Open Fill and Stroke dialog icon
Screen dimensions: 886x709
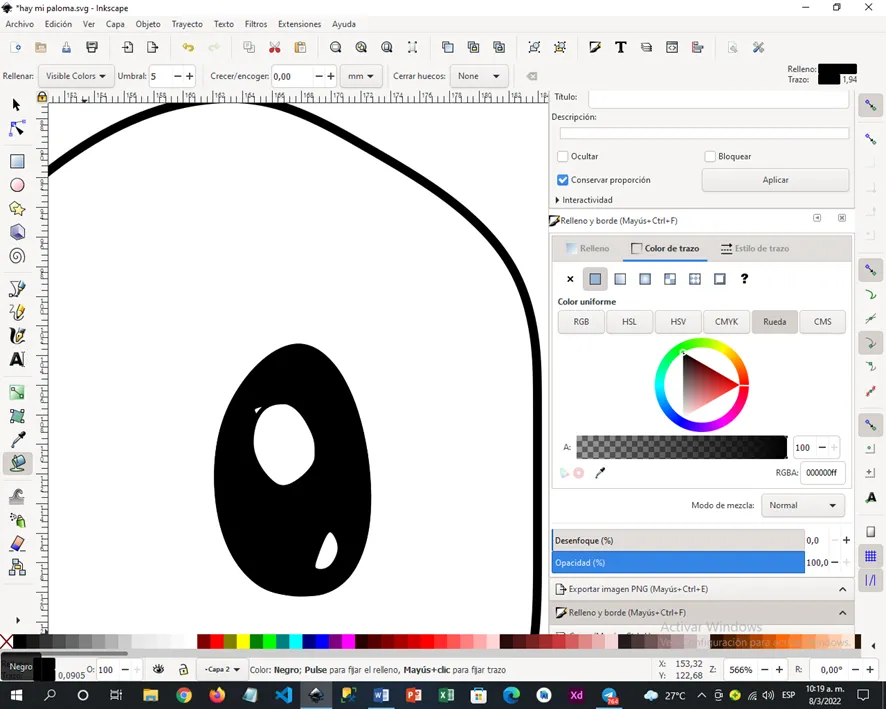[594, 47]
